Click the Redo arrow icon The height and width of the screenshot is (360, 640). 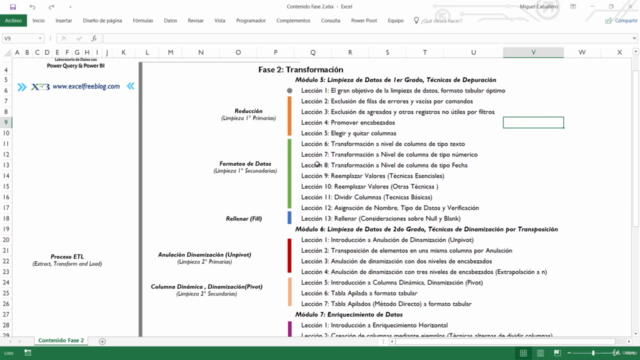click(x=51, y=7)
